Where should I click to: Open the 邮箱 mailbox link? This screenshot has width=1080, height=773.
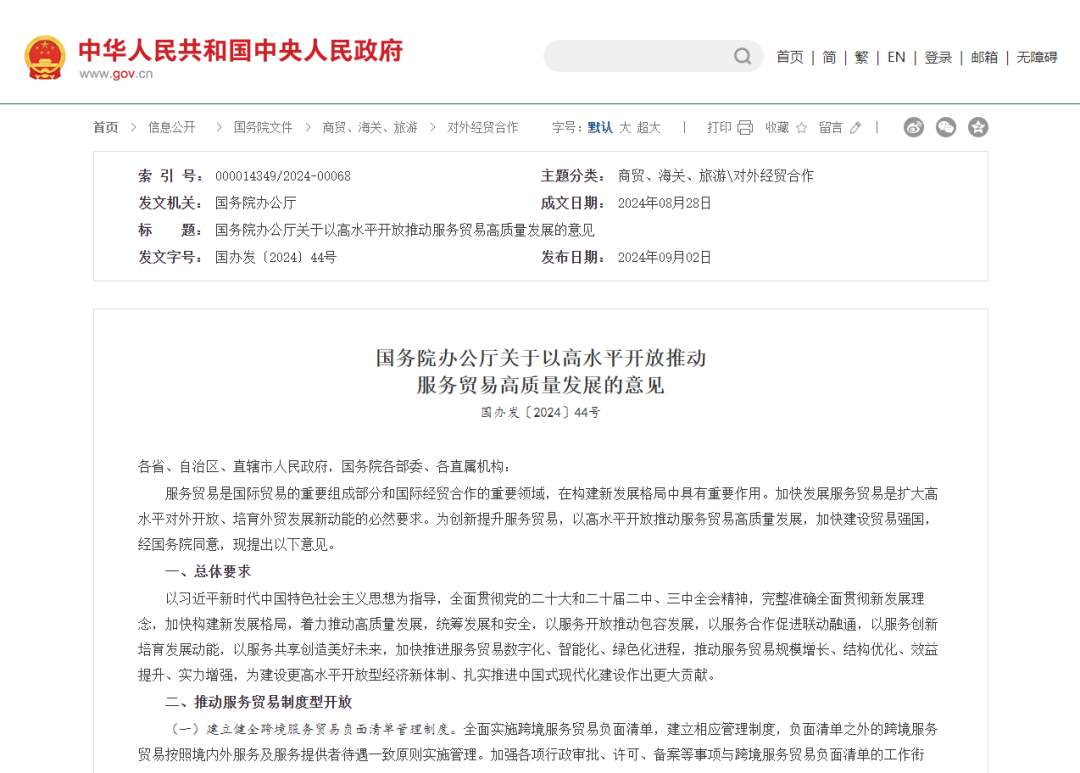tap(984, 57)
